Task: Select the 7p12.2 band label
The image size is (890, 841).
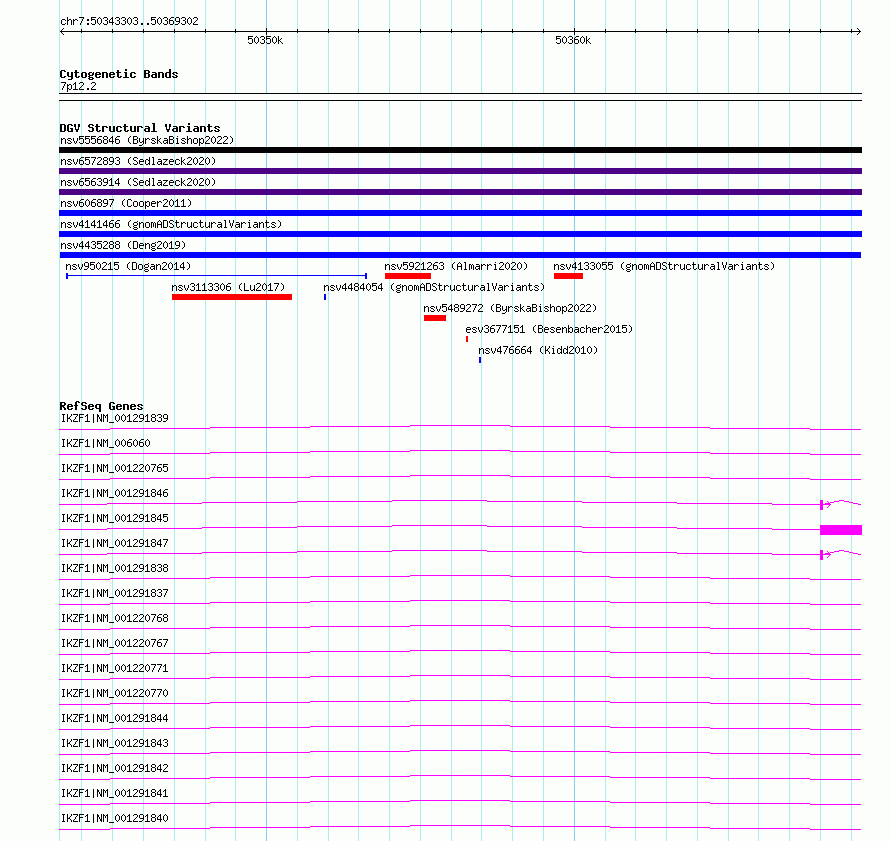Action: (78, 86)
